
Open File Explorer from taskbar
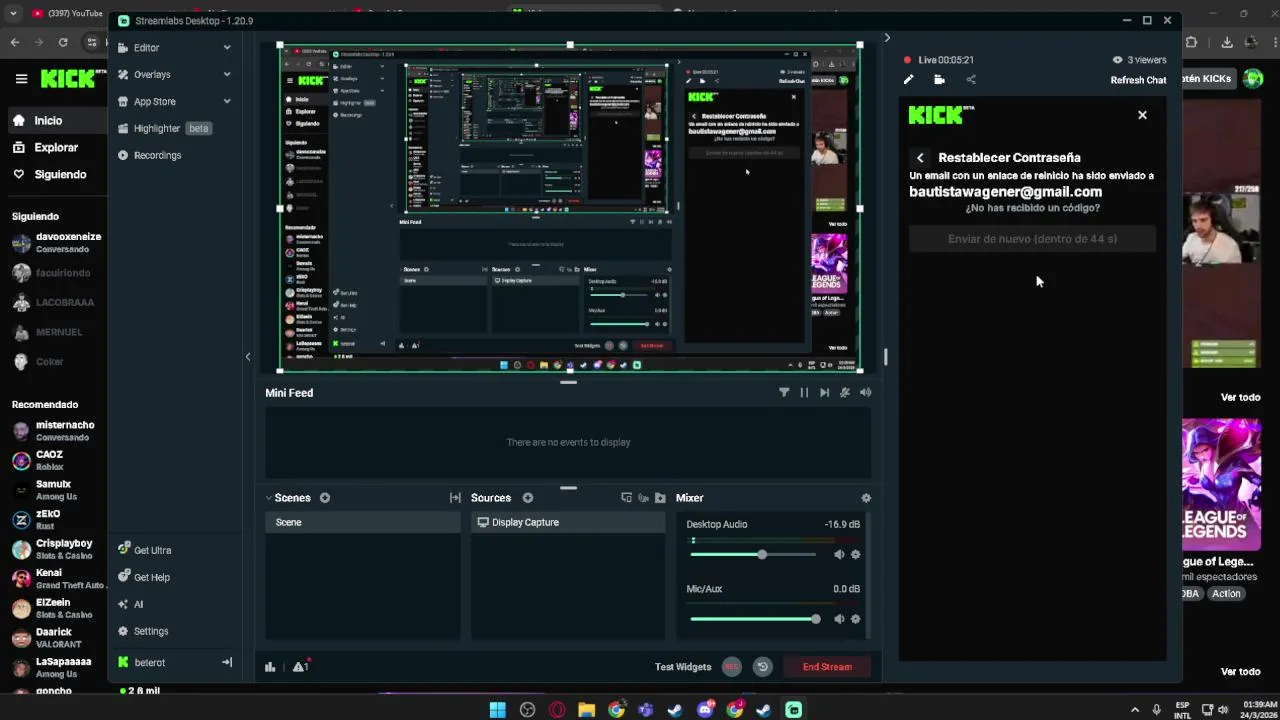coord(586,710)
